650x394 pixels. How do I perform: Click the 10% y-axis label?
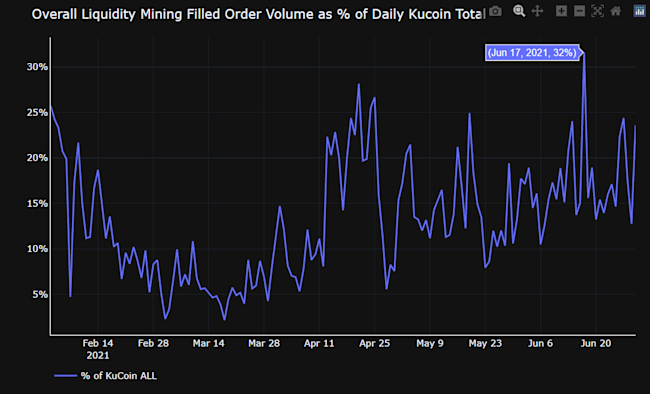coord(37,249)
